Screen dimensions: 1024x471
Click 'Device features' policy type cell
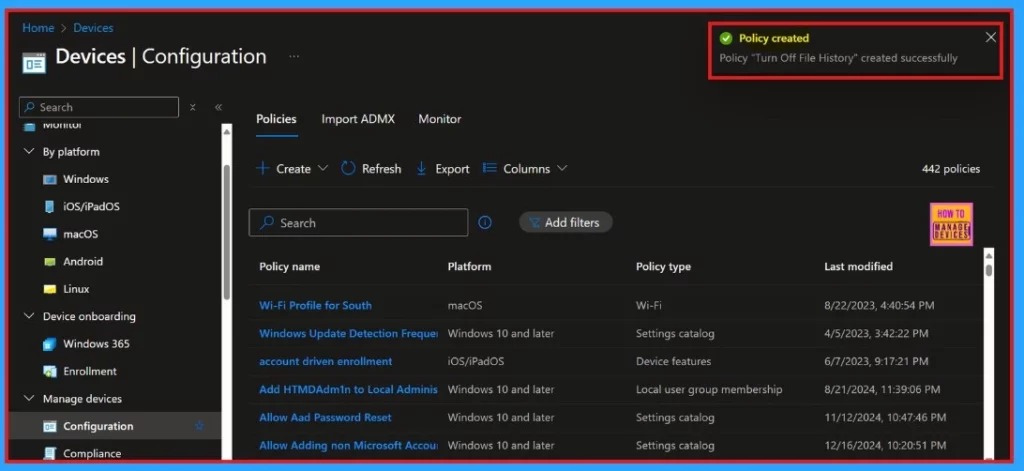point(673,361)
